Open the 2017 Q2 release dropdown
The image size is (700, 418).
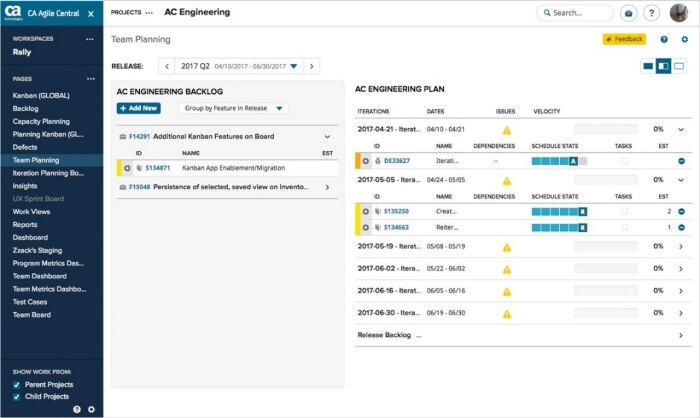click(239, 66)
